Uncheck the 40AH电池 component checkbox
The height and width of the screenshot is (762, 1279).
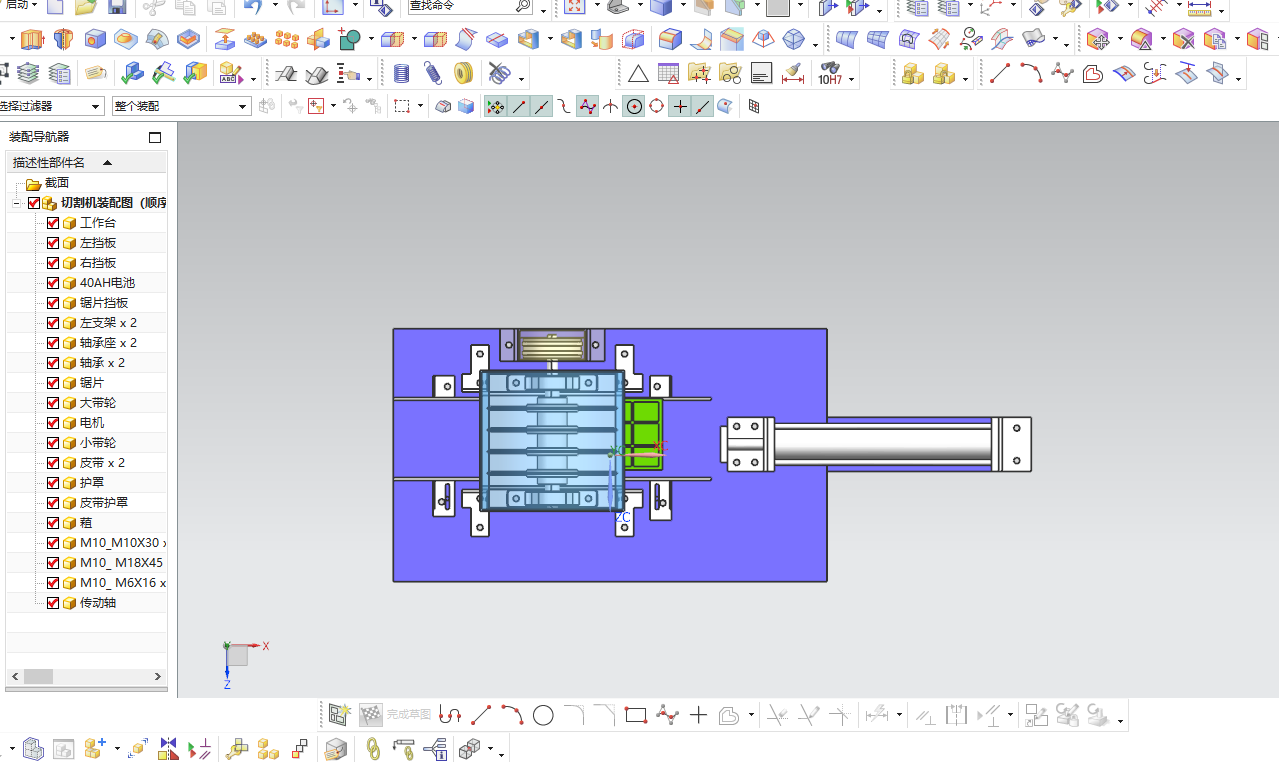[53, 283]
